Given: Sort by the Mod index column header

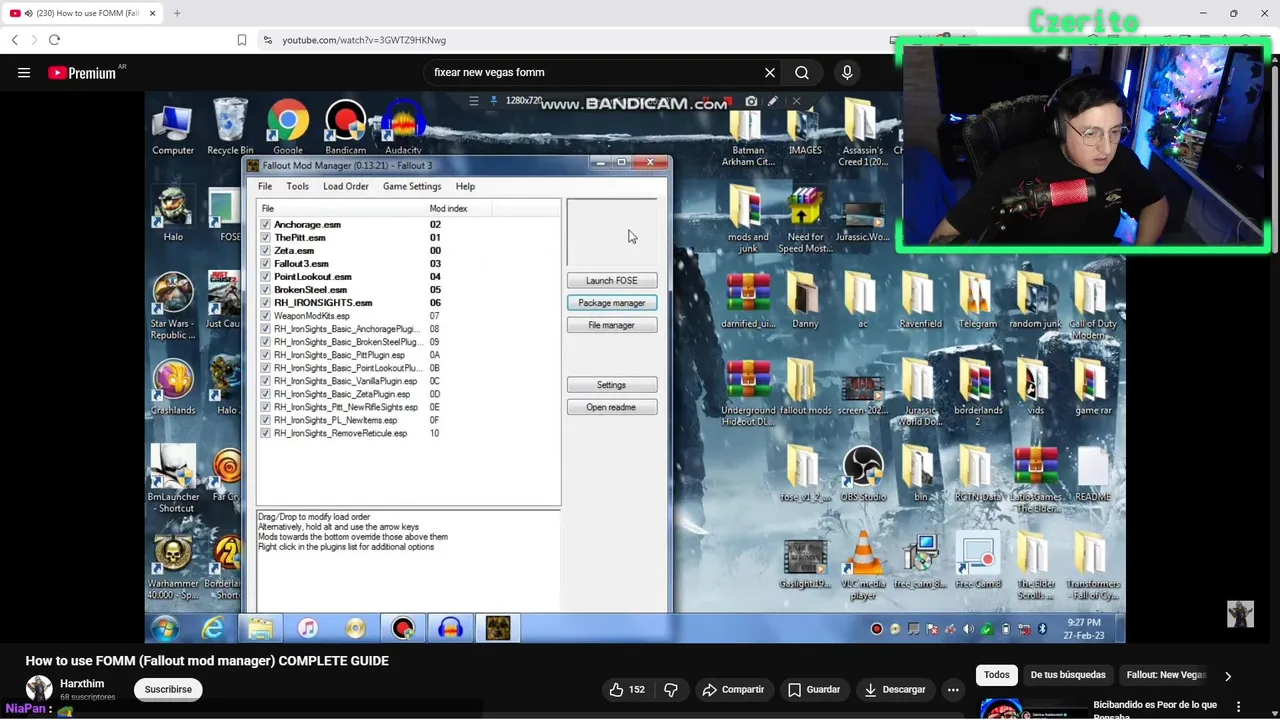Looking at the screenshot, I should [x=459, y=208].
